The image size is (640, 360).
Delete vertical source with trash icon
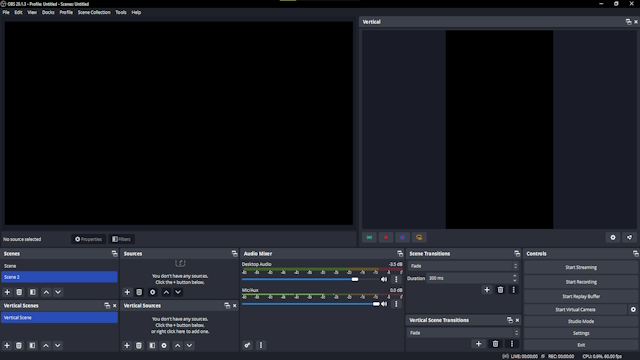(139, 346)
